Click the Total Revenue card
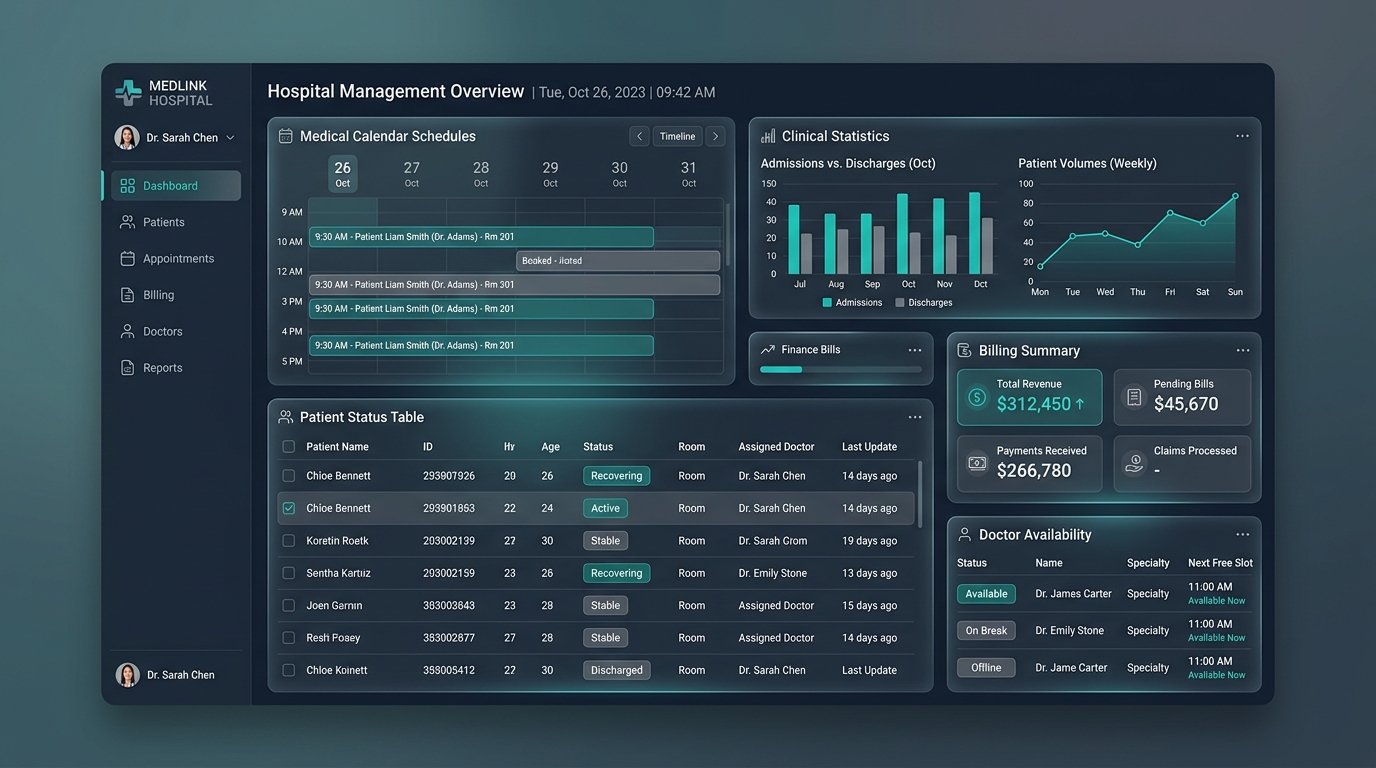Screen dimensions: 1376x768 tap(1029, 397)
